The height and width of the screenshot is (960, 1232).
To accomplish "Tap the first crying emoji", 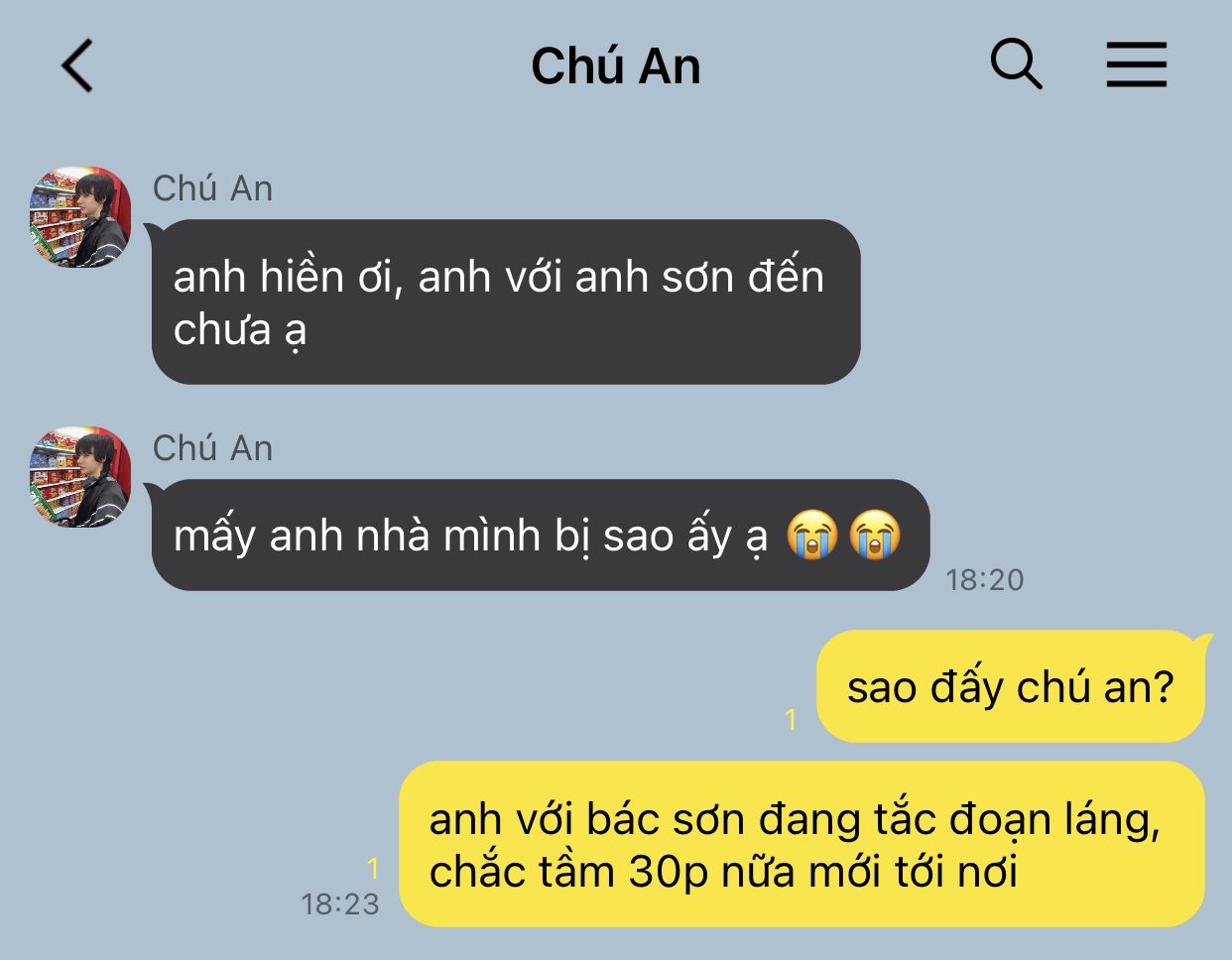I will pos(812,536).
